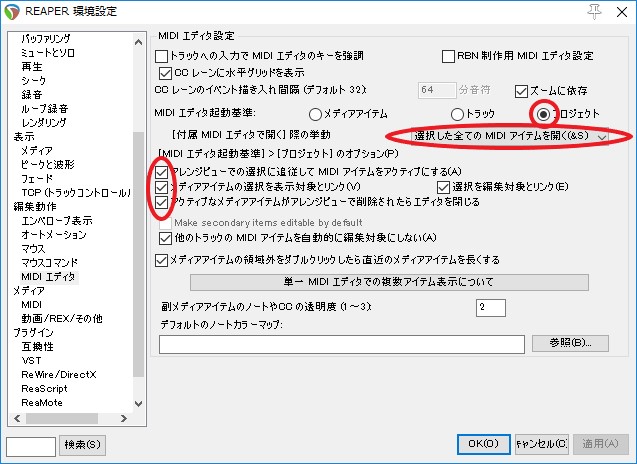Screen dimensions: 637x464
Task: Select フェード in the settings tree
Action: pyautogui.click(x=37, y=178)
